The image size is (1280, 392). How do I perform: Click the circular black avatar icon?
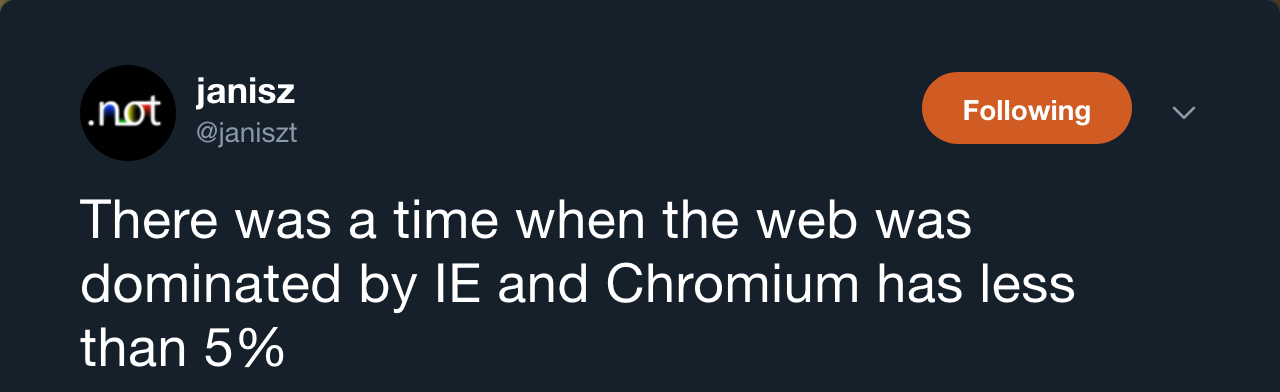pyautogui.click(x=128, y=113)
